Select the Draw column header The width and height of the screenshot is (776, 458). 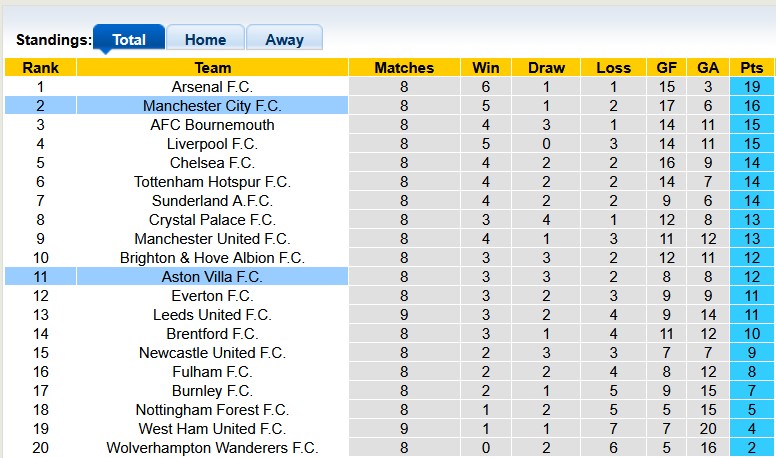546,68
